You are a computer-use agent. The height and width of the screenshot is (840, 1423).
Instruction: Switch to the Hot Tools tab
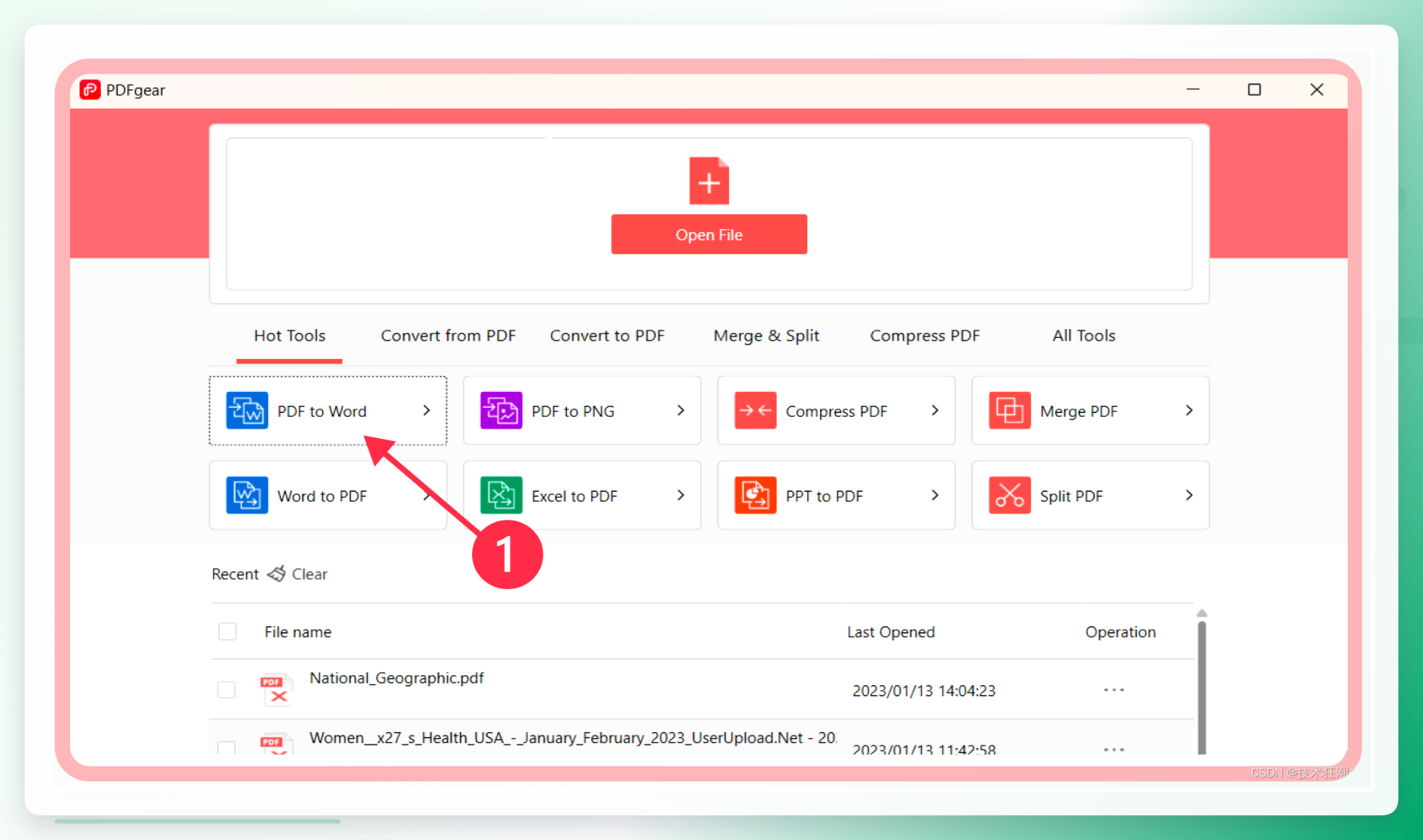pos(290,336)
